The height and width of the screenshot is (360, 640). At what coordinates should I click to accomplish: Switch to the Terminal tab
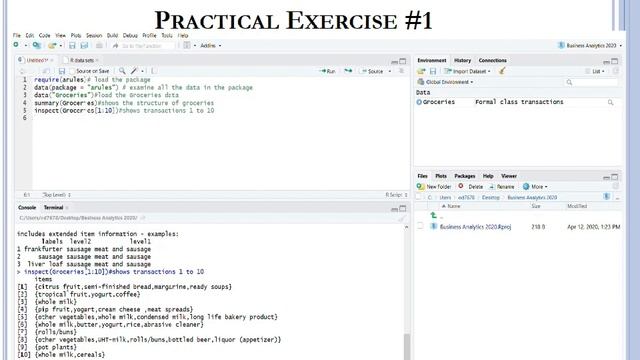pyautogui.click(x=53, y=207)
